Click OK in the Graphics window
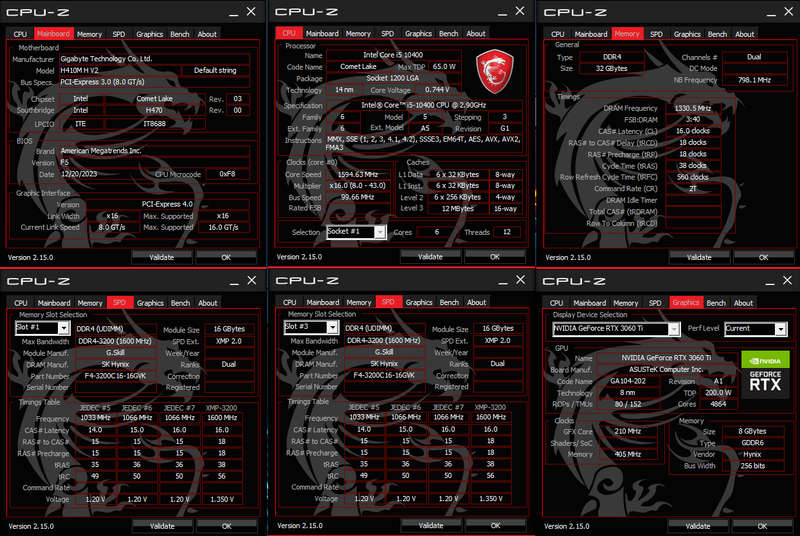 (762, 526)
